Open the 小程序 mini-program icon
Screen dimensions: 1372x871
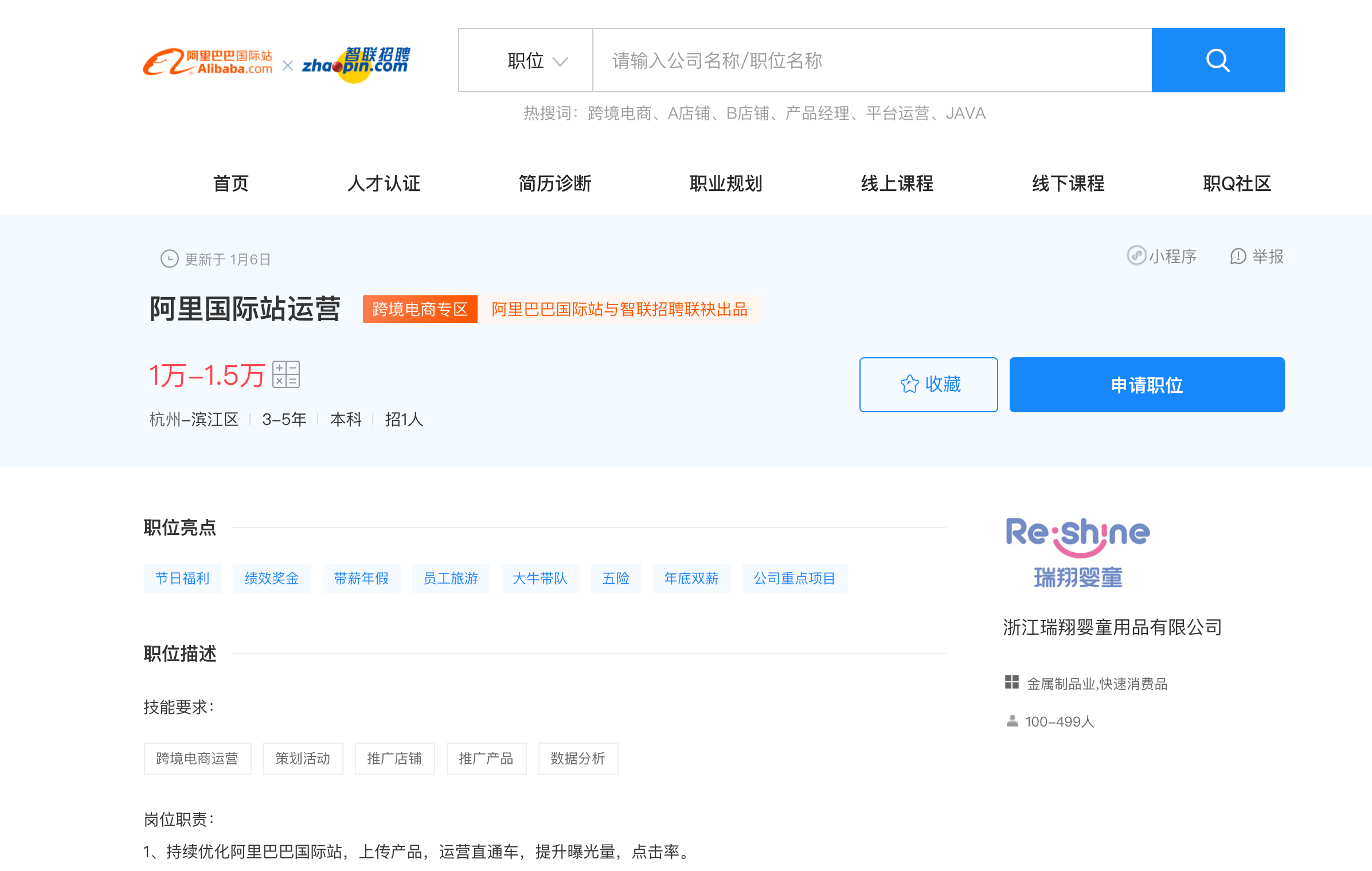pos(1136,256)
